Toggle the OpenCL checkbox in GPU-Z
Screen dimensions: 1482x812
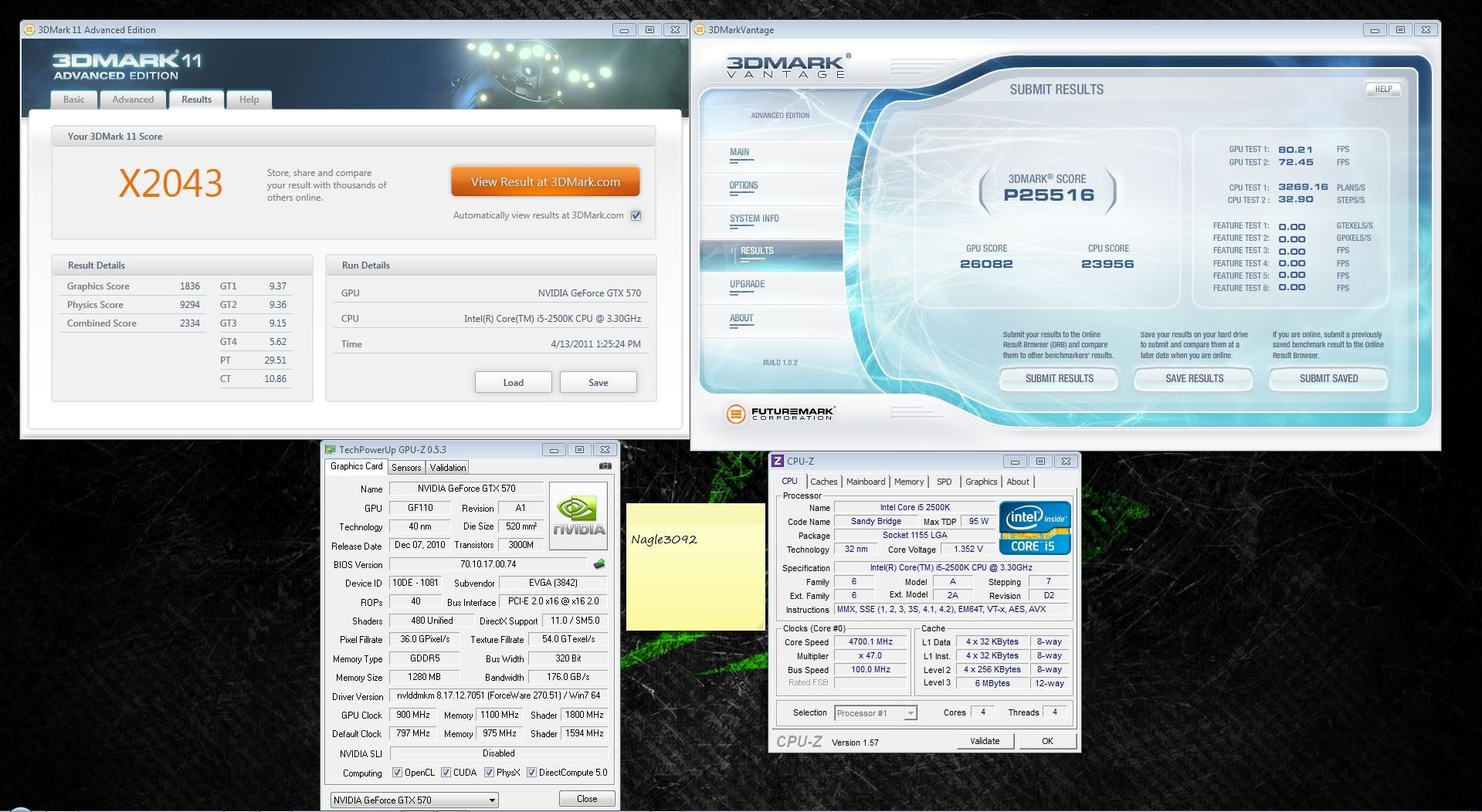click(x=397, y=772)
